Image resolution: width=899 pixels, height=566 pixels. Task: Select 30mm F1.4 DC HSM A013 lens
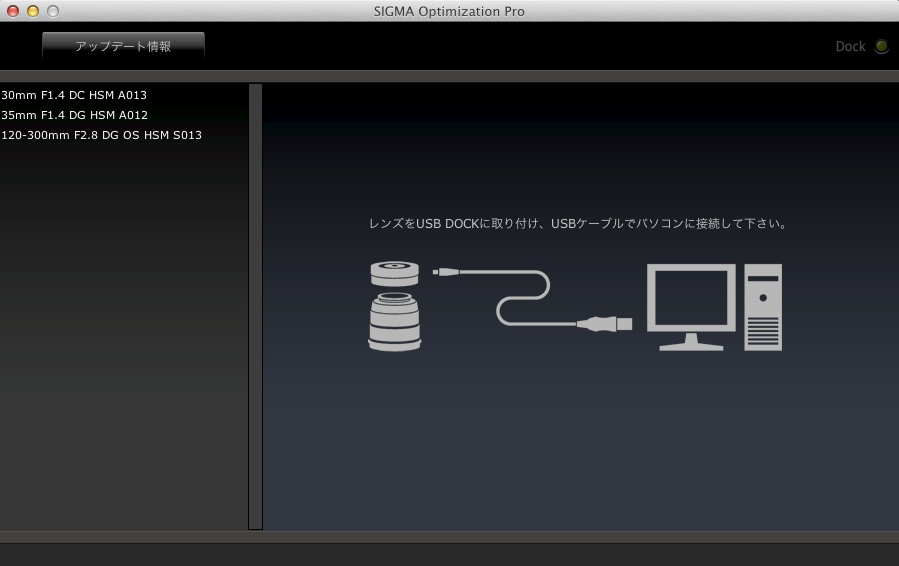click(74, 95)
